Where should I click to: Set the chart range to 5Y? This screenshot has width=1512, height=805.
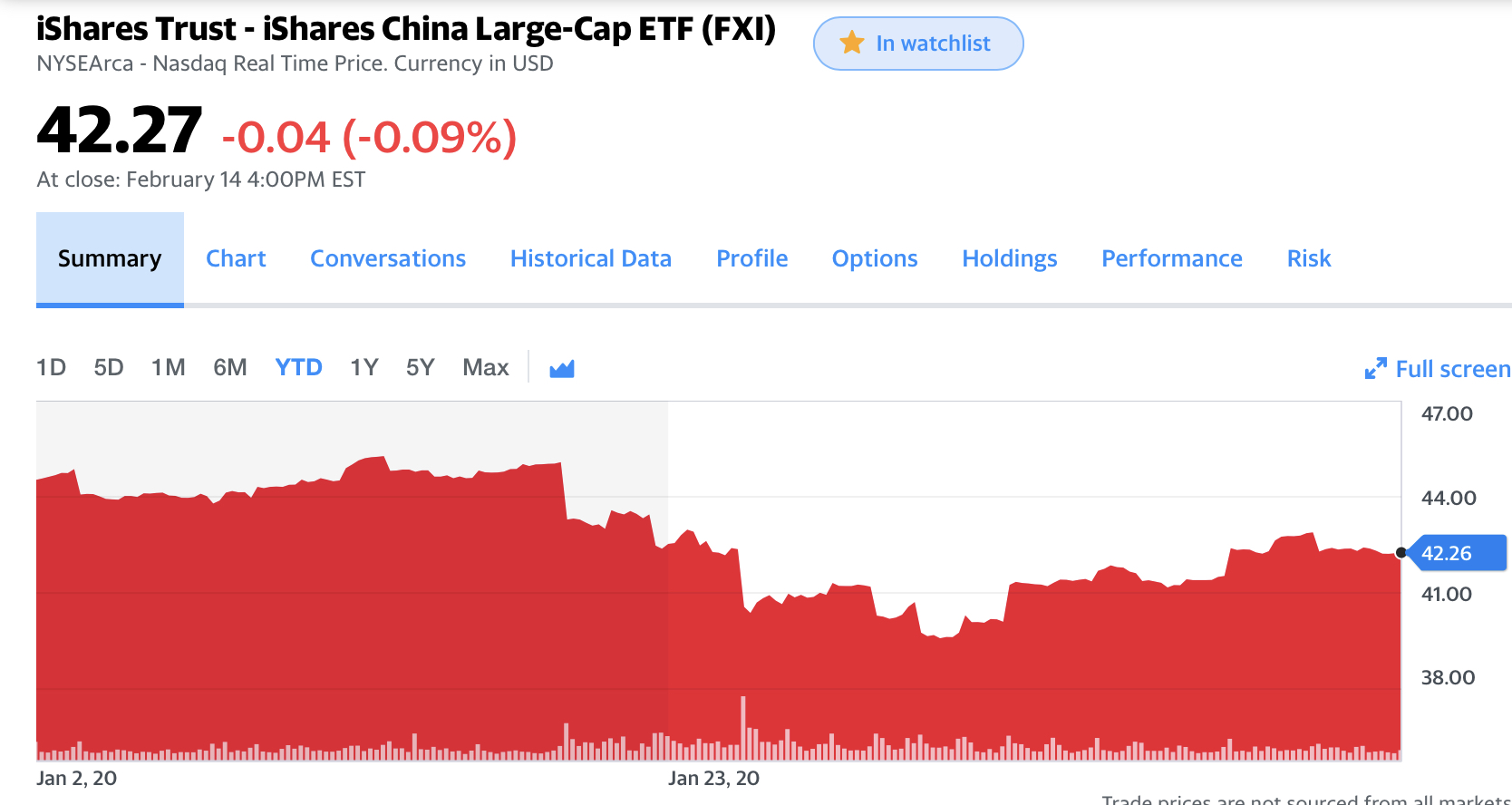(x=420, y=368)
